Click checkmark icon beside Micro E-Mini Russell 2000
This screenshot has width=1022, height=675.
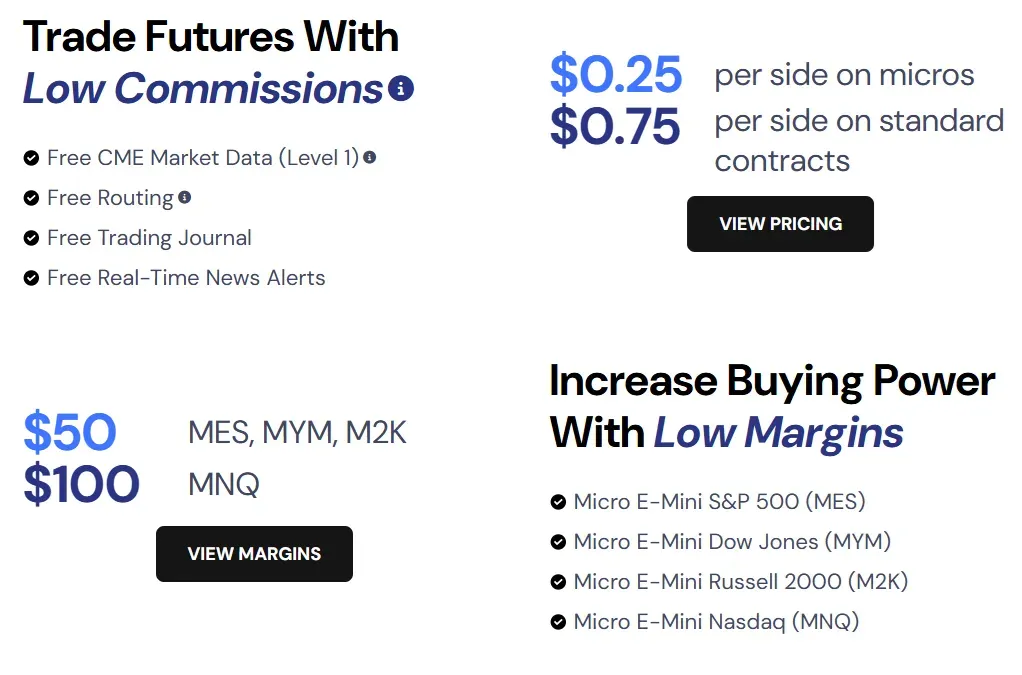(558, 582)
